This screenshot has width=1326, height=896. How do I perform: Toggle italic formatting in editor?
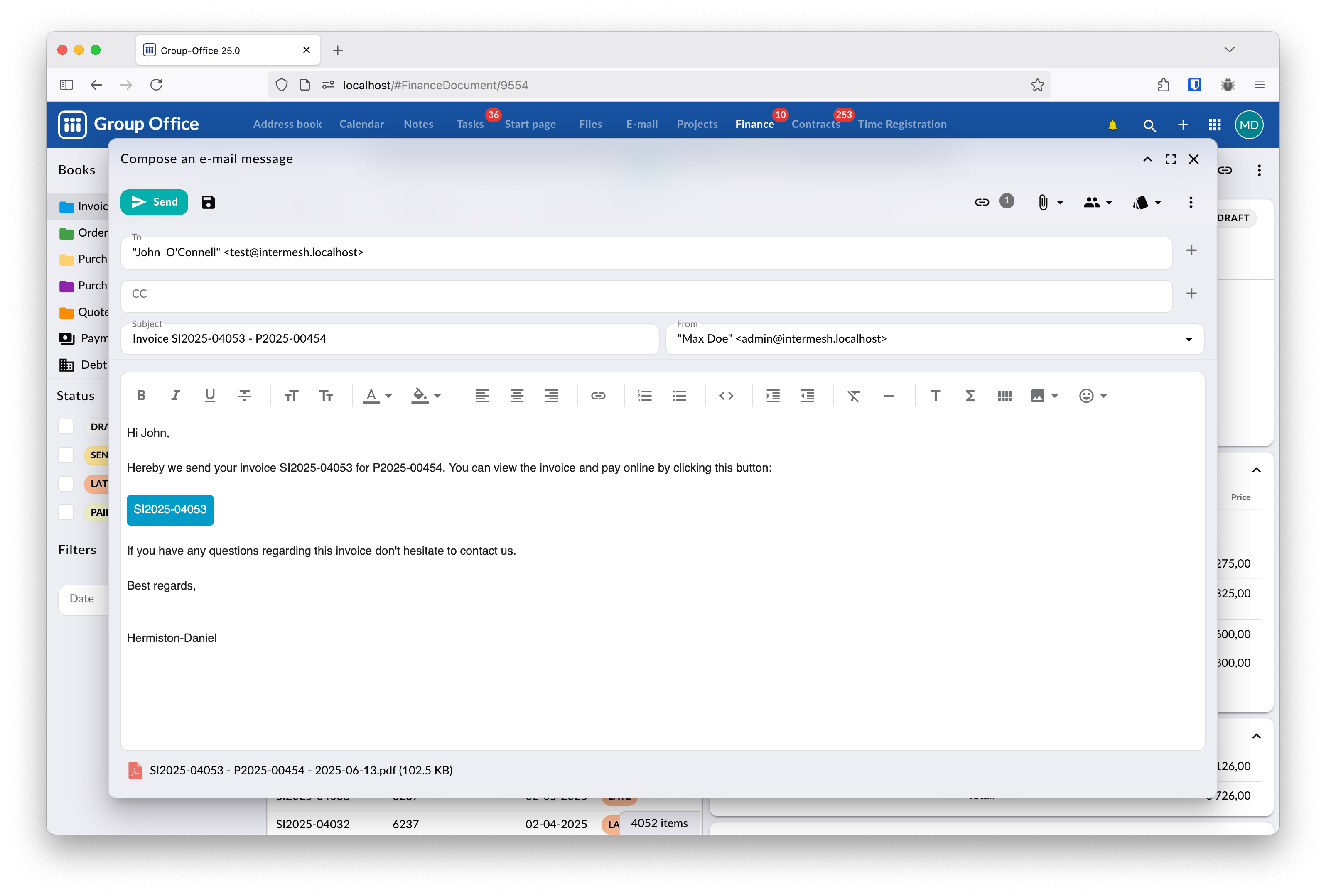[176, 395]
